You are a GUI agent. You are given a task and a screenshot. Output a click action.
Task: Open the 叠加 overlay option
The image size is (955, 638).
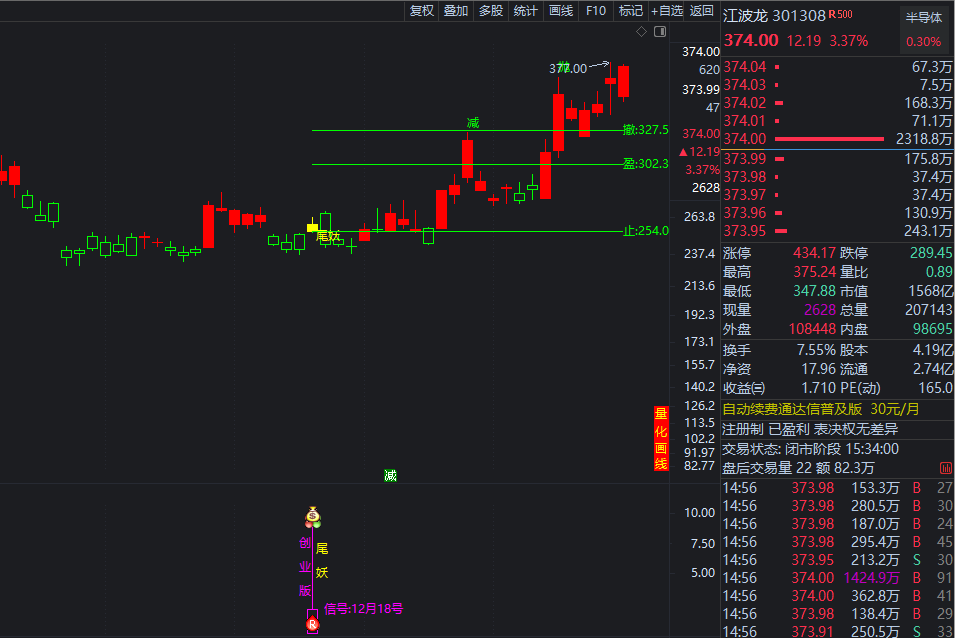tap(456, 11)
